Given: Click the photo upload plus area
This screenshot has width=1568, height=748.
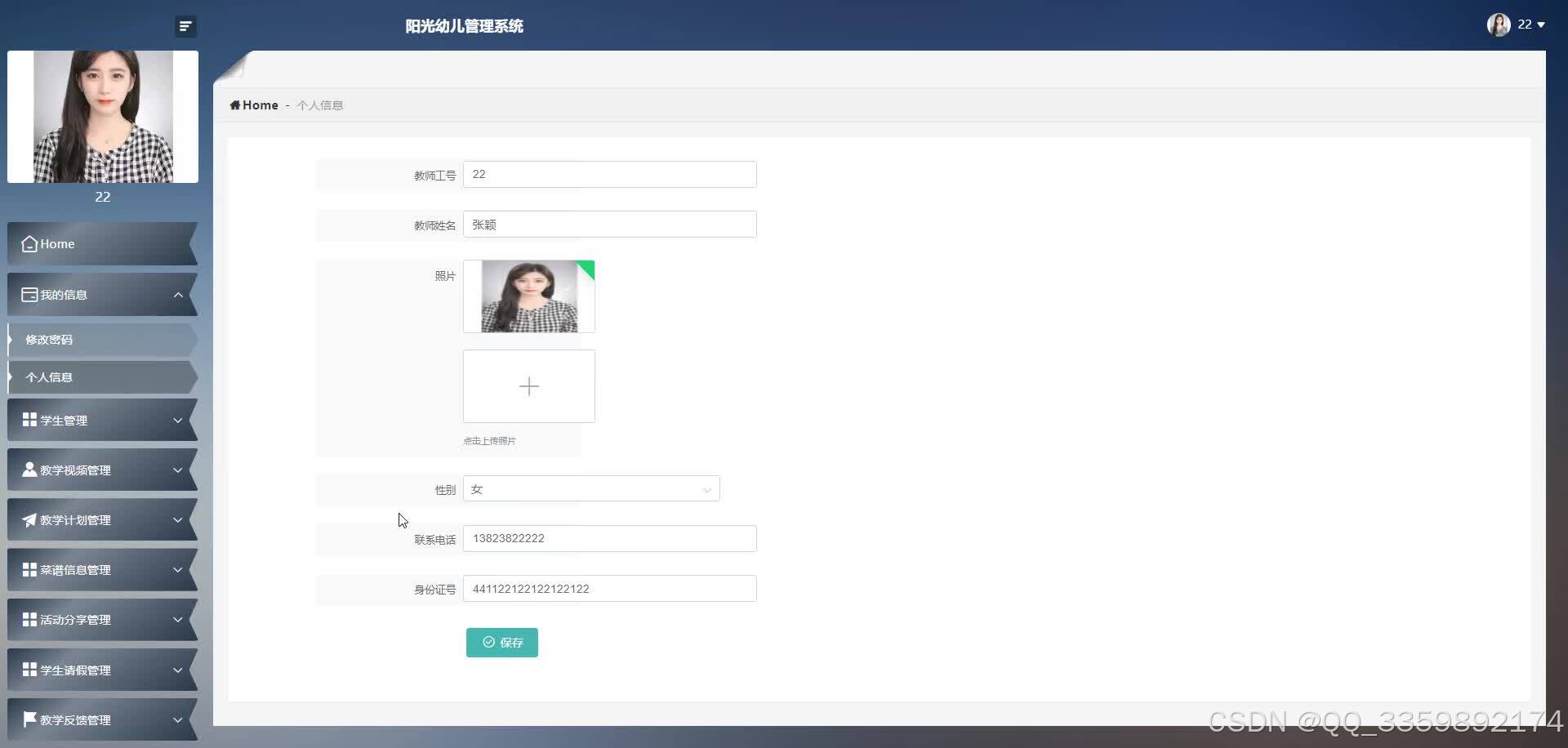Looking at the screenshot, I should tap(528, 385).
